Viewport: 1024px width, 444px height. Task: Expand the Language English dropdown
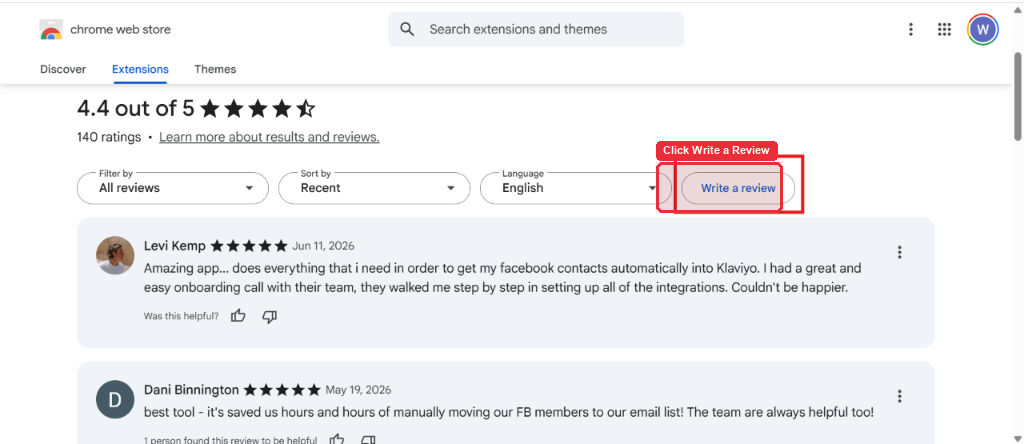[575, 188]
